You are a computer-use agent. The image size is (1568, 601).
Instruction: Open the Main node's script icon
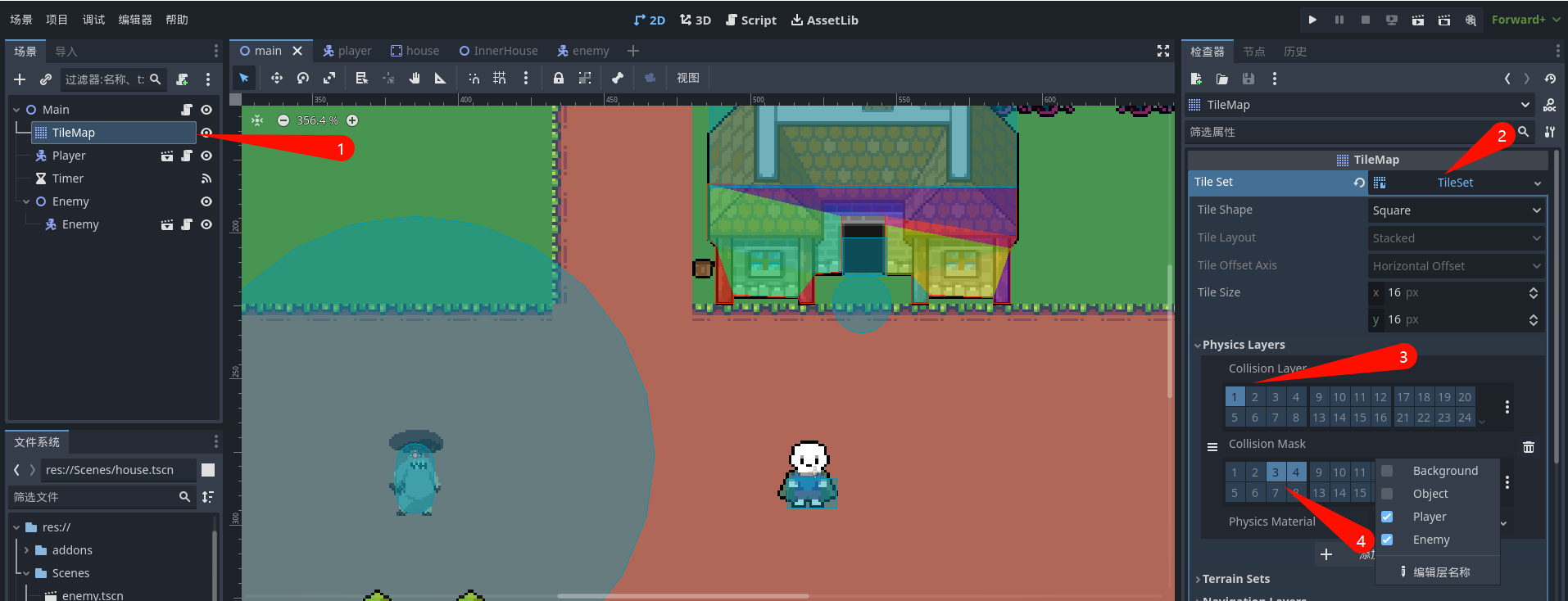pyautogui.click(x=187, y=110)
